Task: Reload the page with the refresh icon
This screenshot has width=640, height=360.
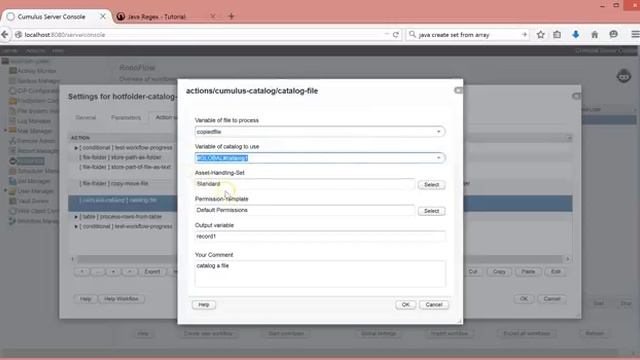Action: pos(396,35)
